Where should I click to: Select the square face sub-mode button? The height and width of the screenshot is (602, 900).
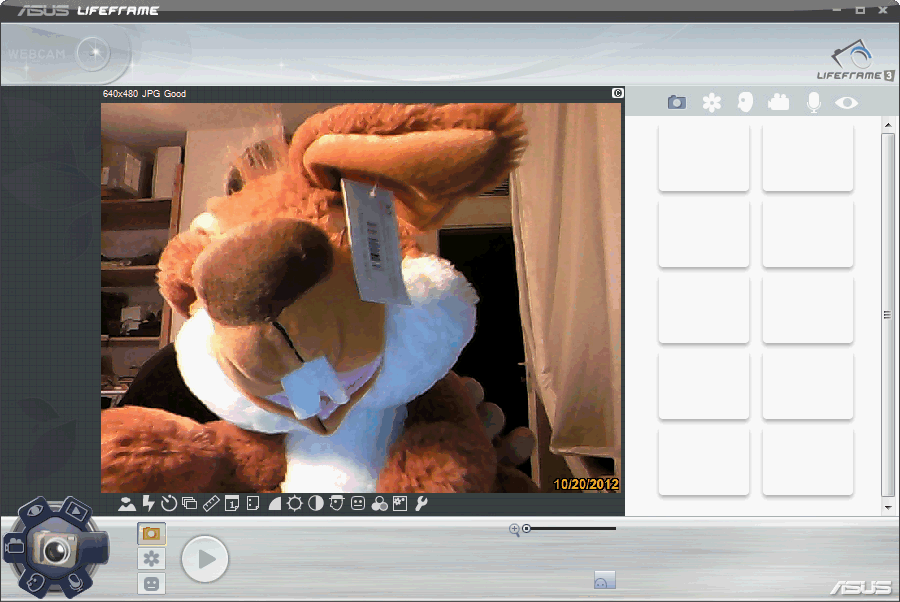(152, 584)
